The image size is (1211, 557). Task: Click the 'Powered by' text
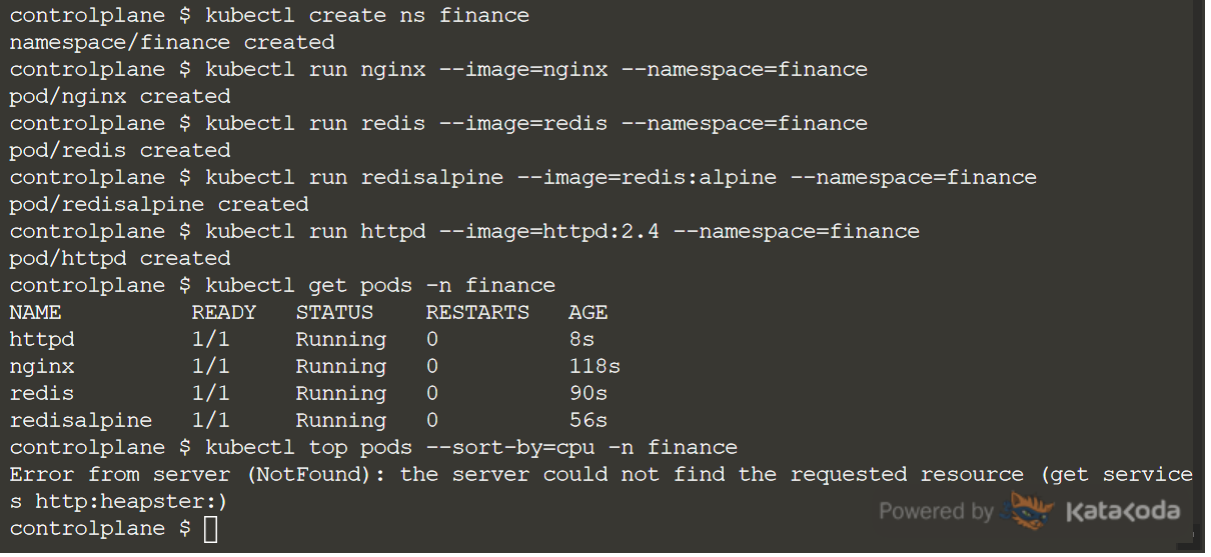click(x=936, y=512)
